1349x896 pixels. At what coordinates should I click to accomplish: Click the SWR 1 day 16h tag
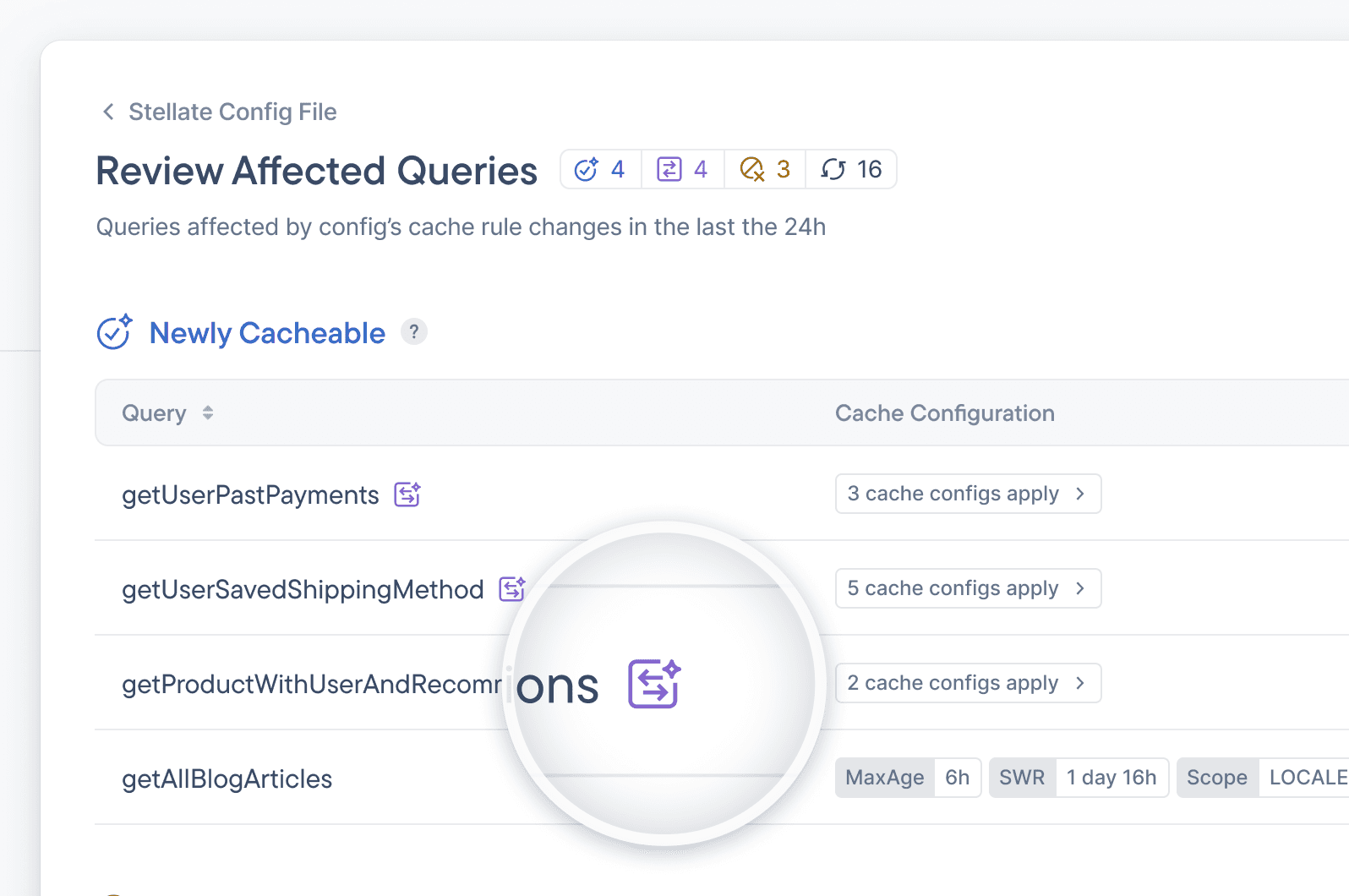(x=1078, y=778)
